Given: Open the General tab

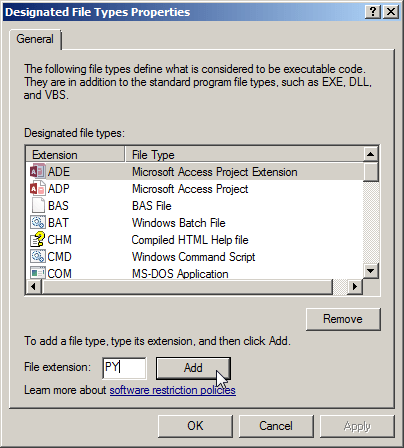Looking at the screenshot, I should pyautogui.click(x=35, y=39).
